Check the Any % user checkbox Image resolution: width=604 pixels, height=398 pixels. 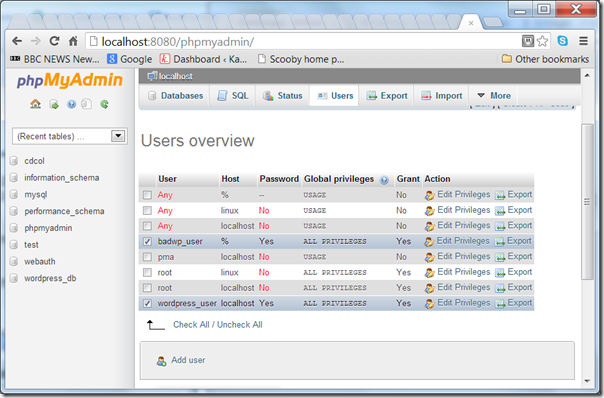(x=147, y=195)
